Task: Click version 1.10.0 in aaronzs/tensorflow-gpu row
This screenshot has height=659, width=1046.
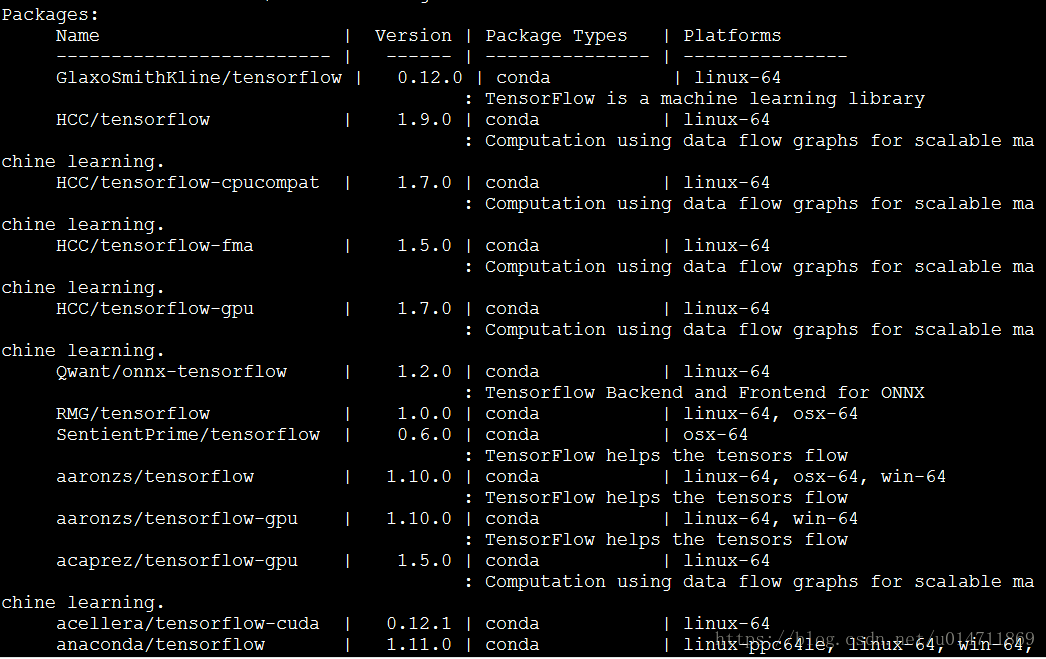Action: click(419, 518)
